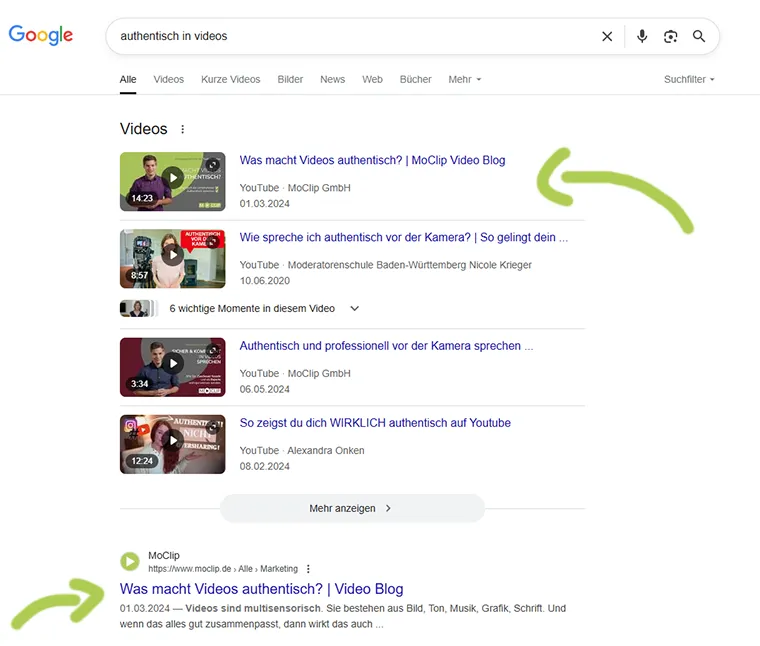Screen dimensions: 760x646
Task: Click 'YouTube · Alexandra Onken' source text
Action: 302,451
